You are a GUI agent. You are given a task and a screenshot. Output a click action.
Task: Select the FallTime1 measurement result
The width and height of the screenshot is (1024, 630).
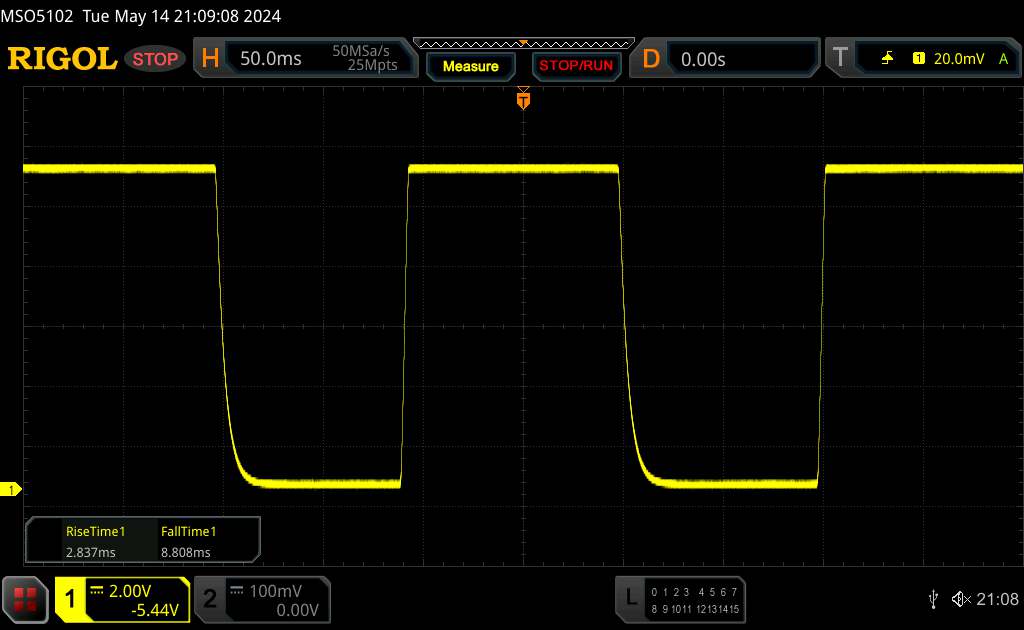coord(188,541)
